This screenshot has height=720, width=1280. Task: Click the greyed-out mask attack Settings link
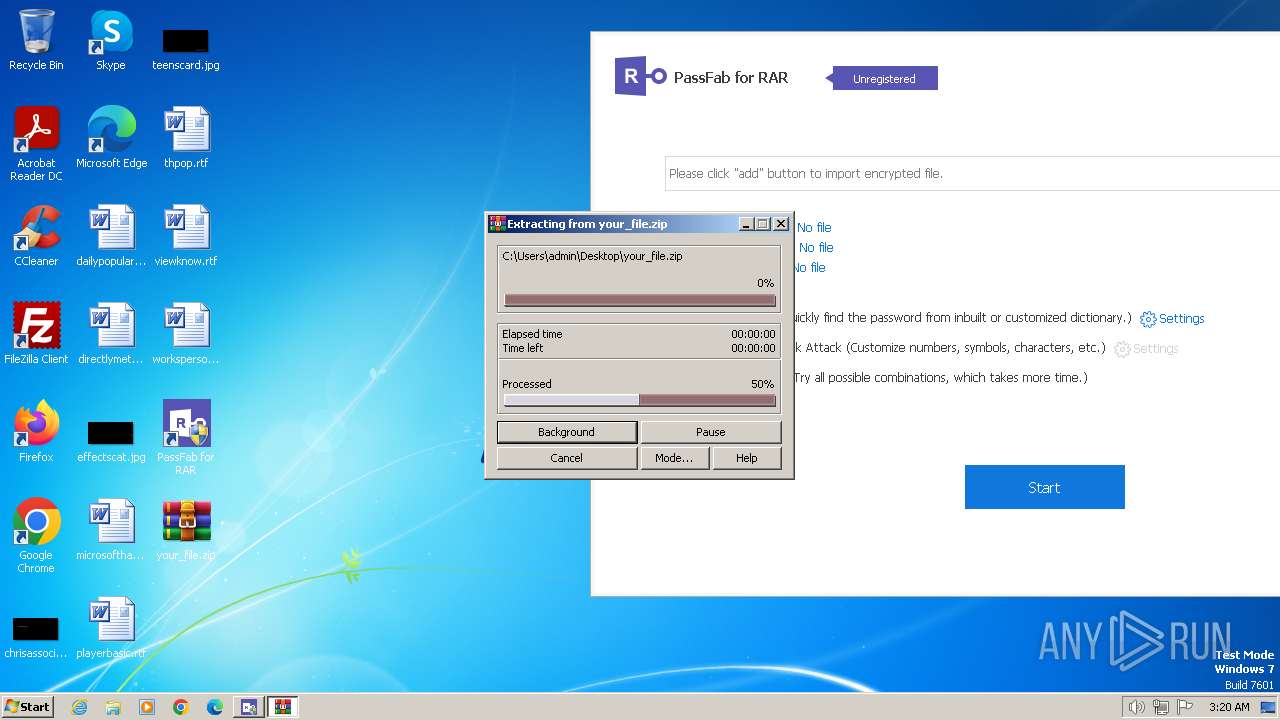(x=1146, y=349)
